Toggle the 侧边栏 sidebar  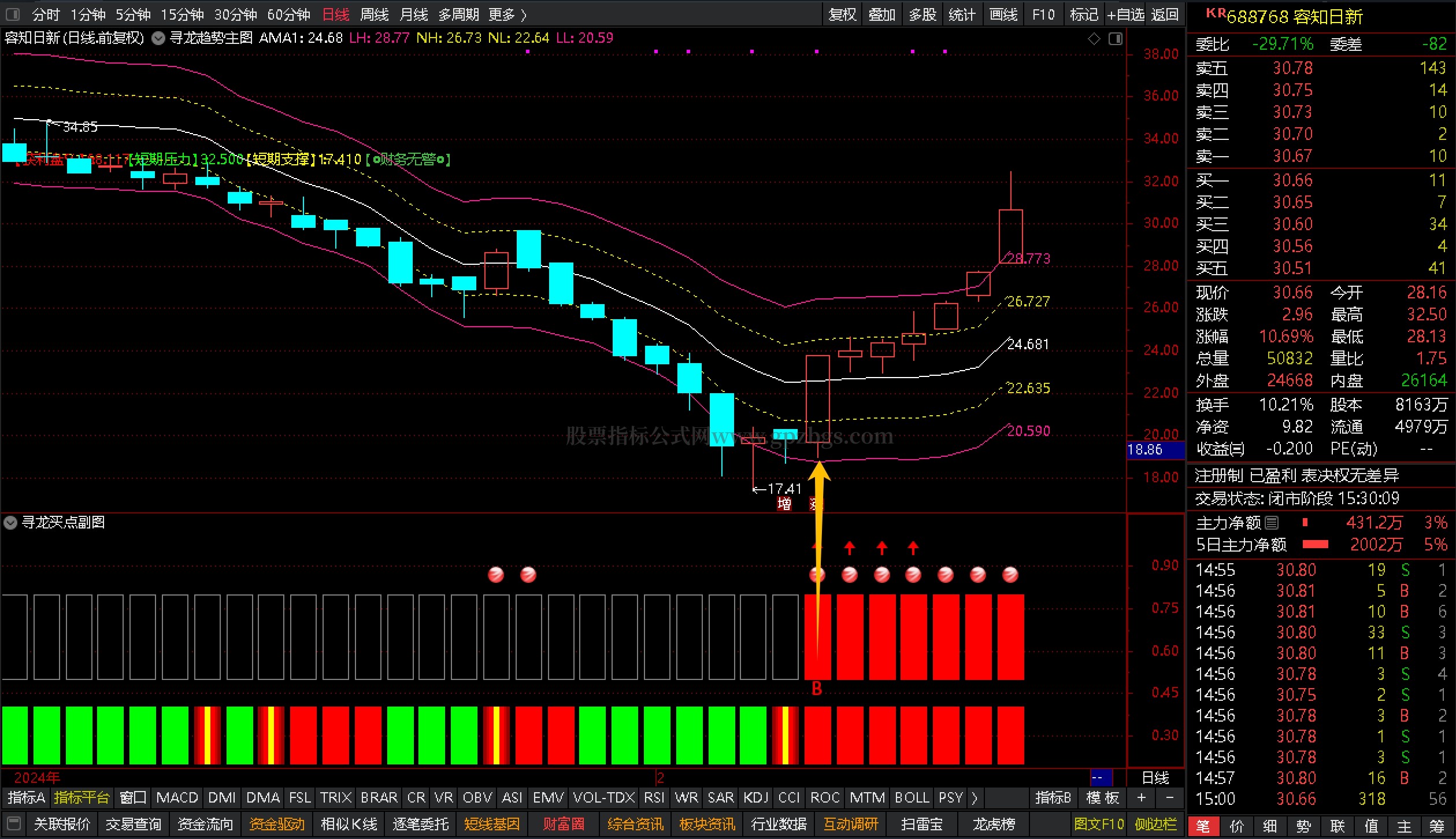[x=1155, y=824]
